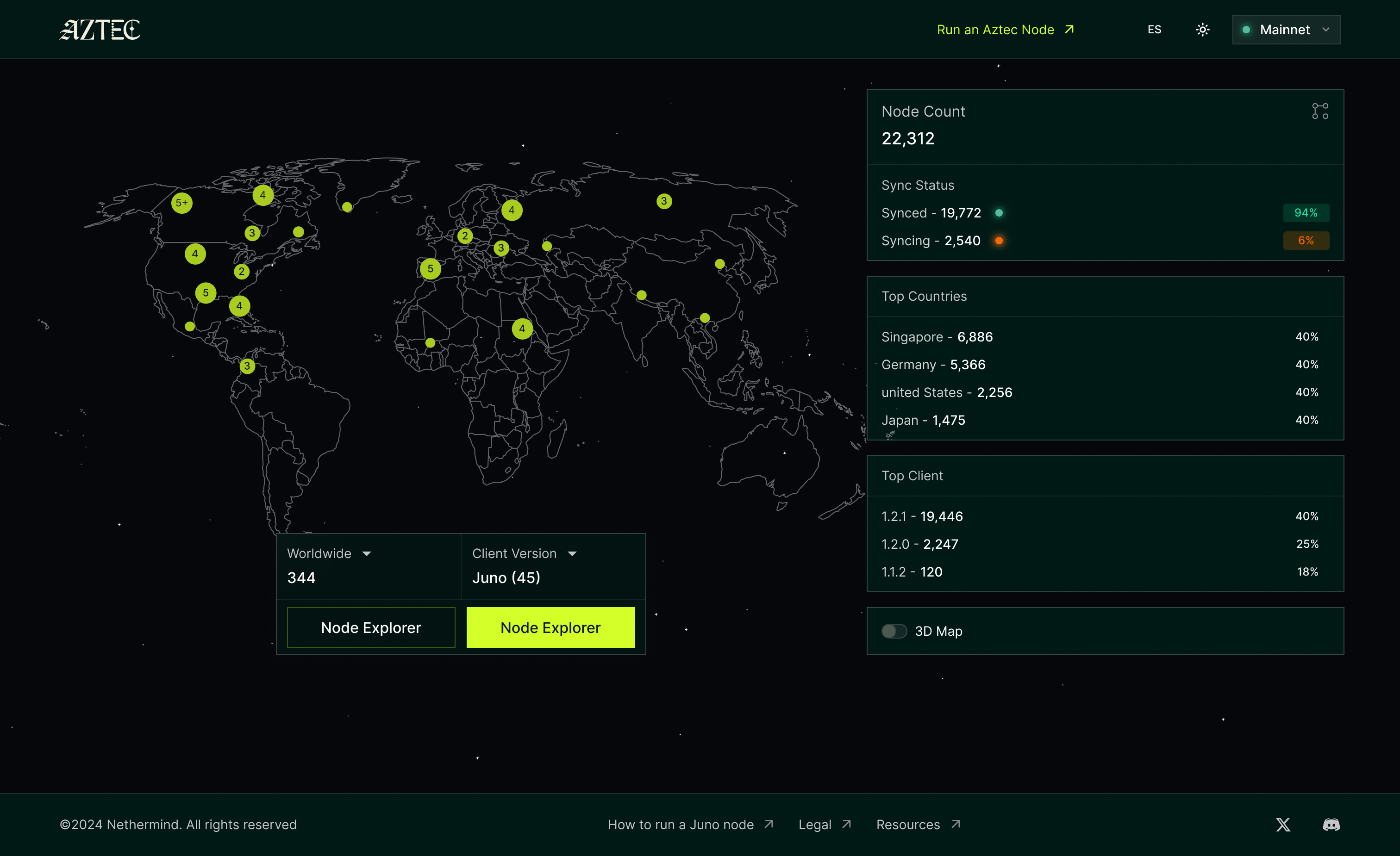Click the 4 cluster marker in East Africa

coord(522,329)
